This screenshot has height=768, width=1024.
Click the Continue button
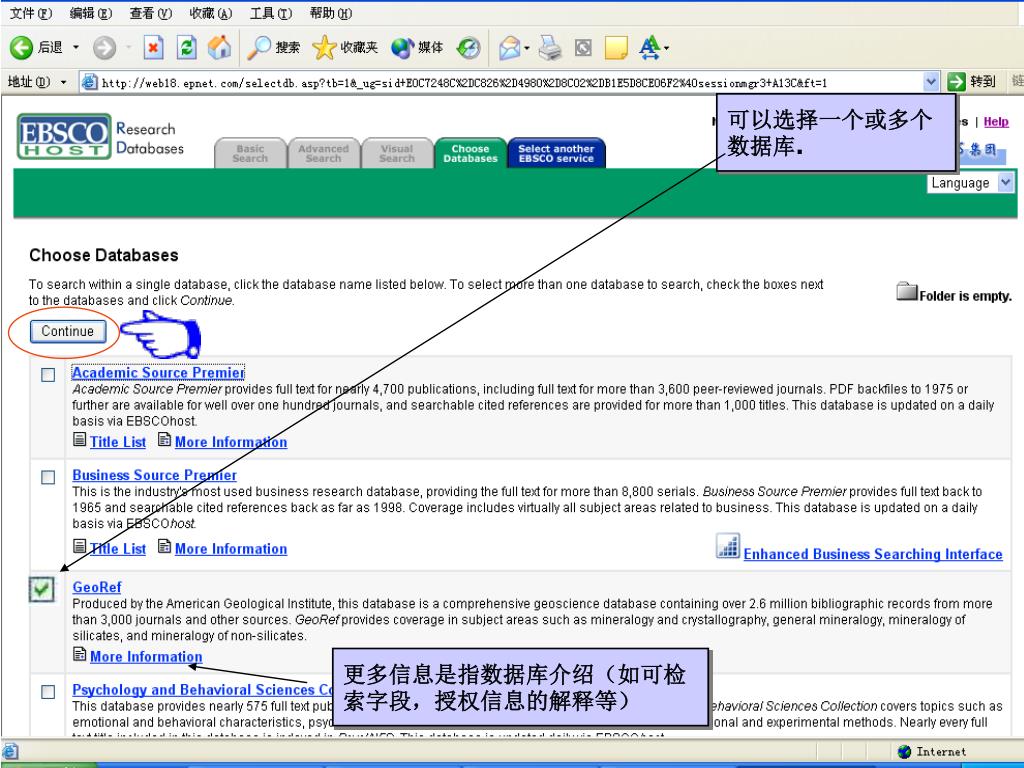(x=67, y=331)
